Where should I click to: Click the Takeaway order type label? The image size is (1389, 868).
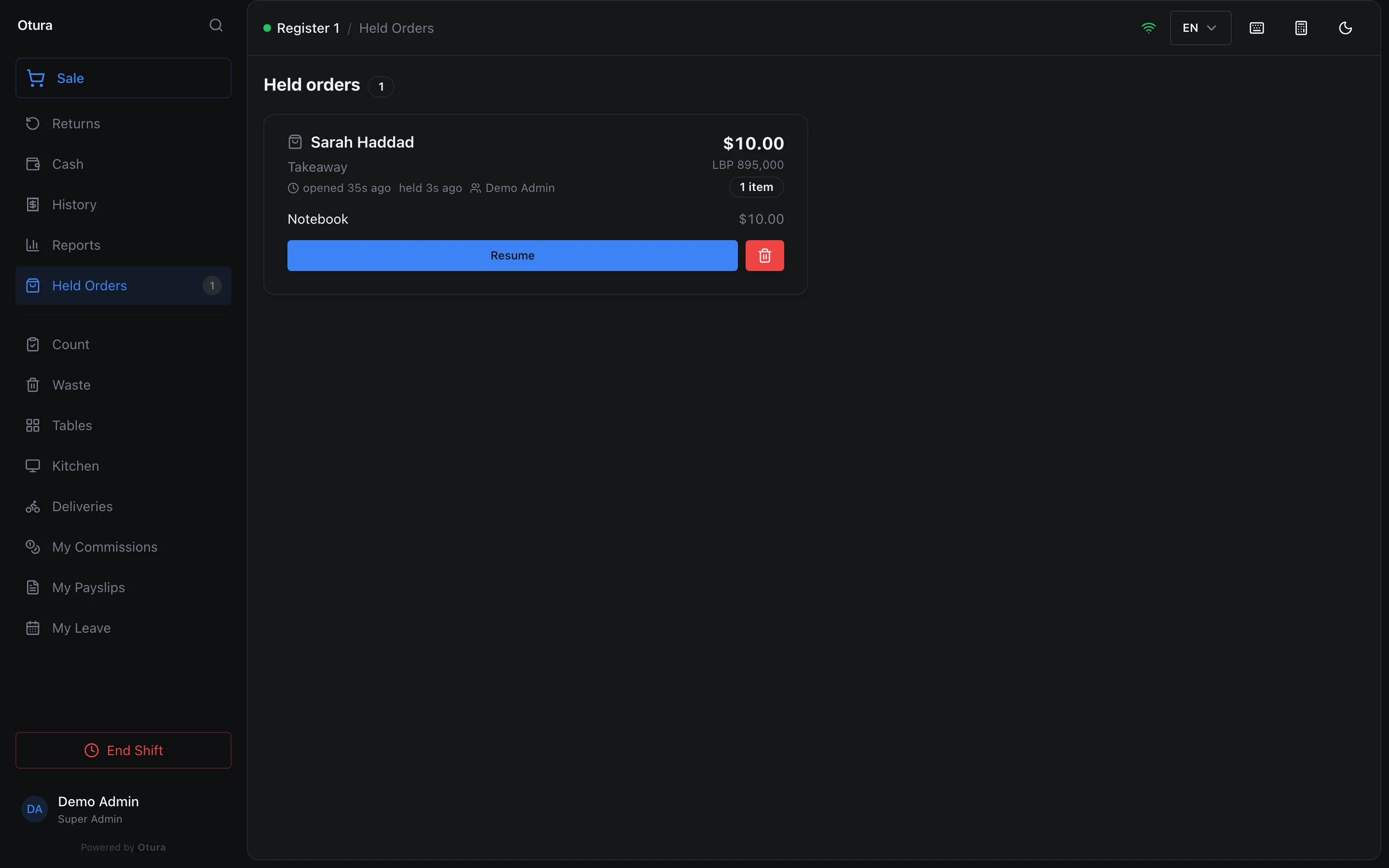[x=317, y=167]
